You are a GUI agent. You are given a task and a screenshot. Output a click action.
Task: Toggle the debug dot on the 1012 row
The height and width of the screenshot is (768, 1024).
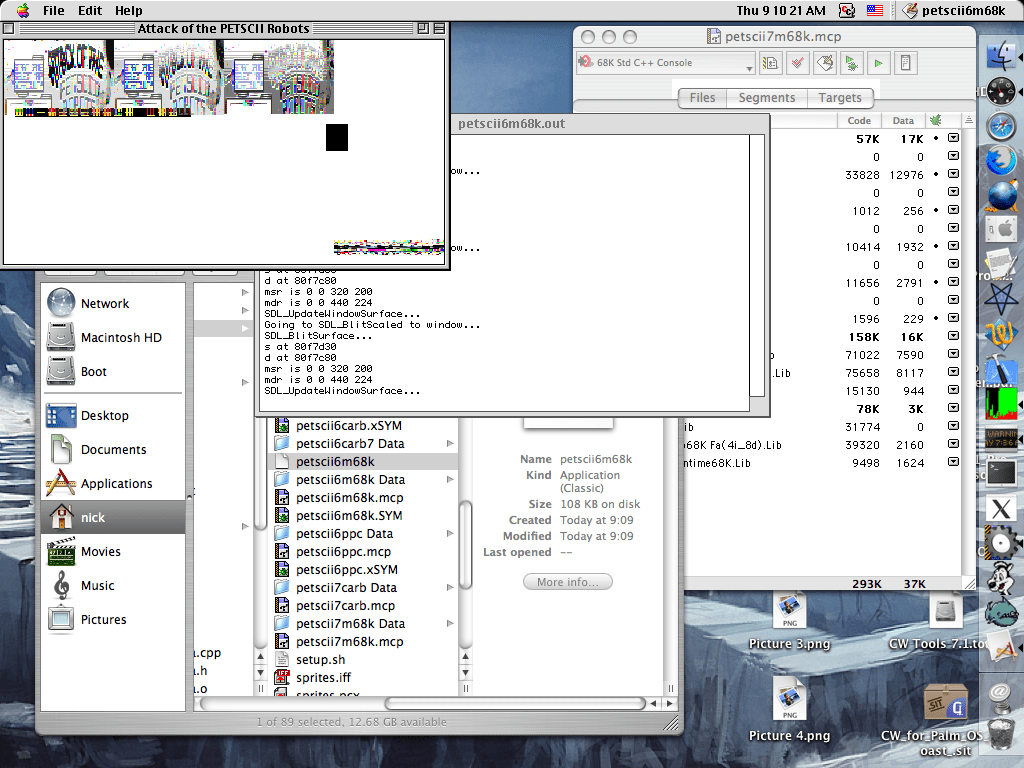coord(936,210)
